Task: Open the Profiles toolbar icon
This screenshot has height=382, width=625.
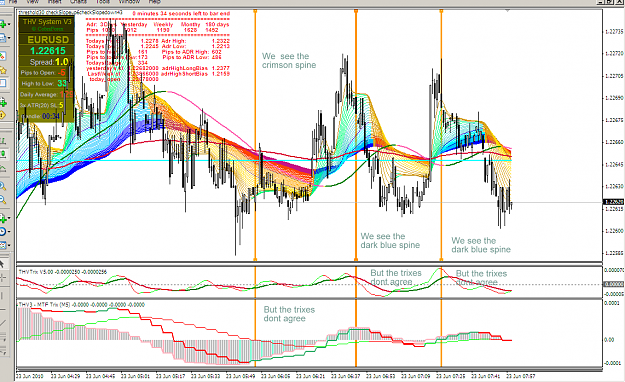Action: (3, 38)
